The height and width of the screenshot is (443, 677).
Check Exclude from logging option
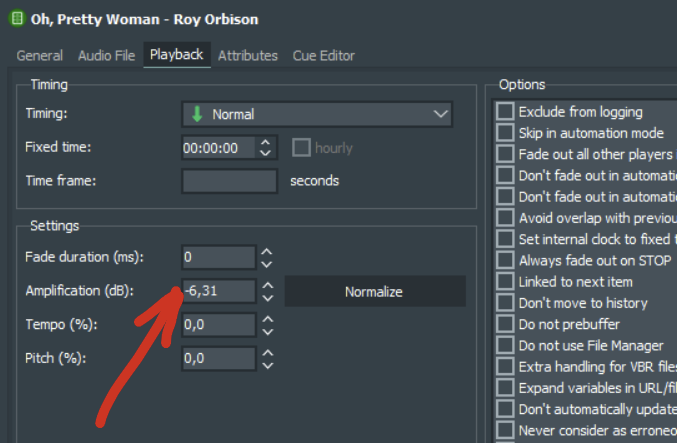tap(506, 112)
